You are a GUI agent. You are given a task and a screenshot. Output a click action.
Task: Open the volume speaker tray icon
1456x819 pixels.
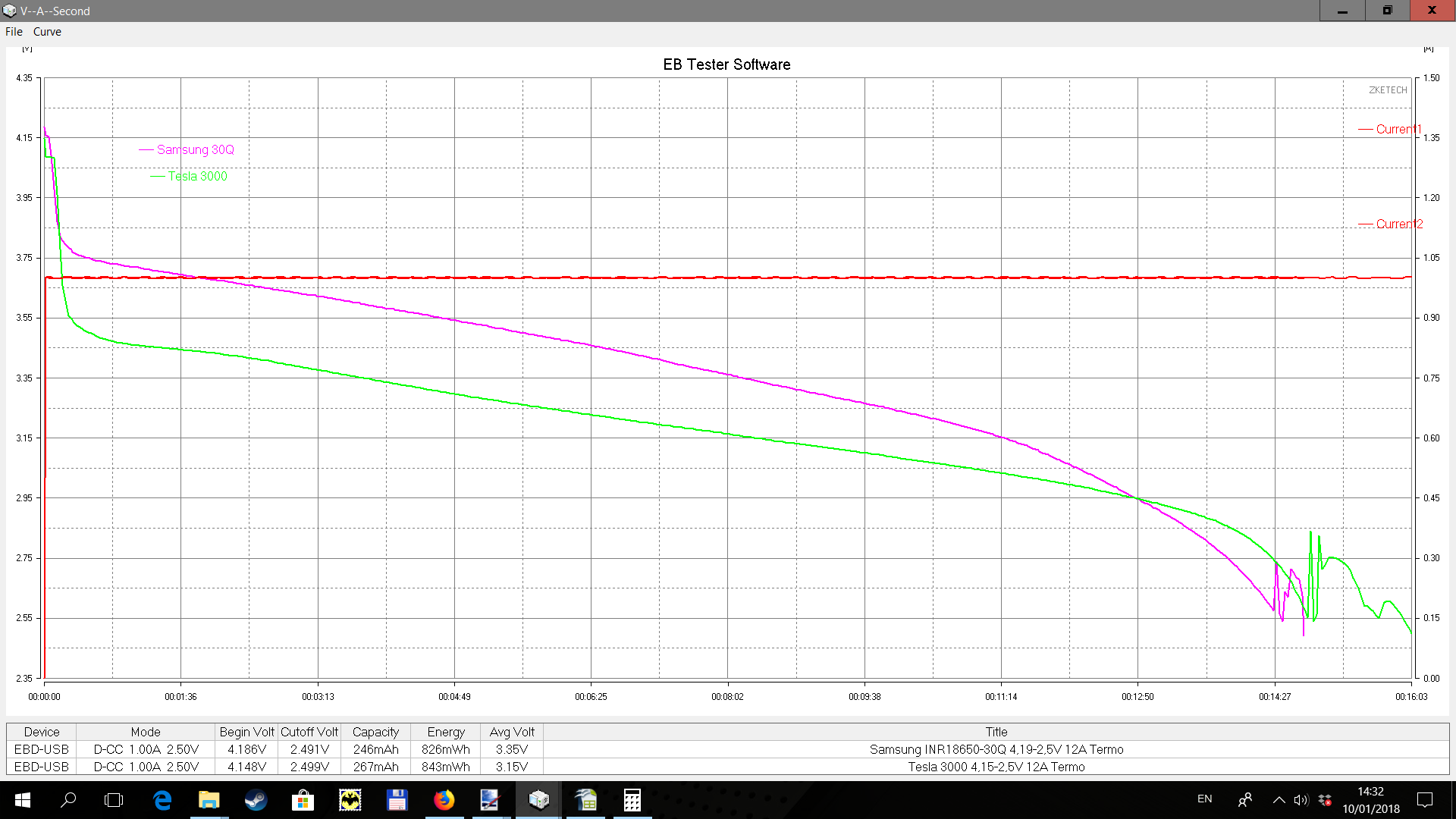(x=1301, y=800)
